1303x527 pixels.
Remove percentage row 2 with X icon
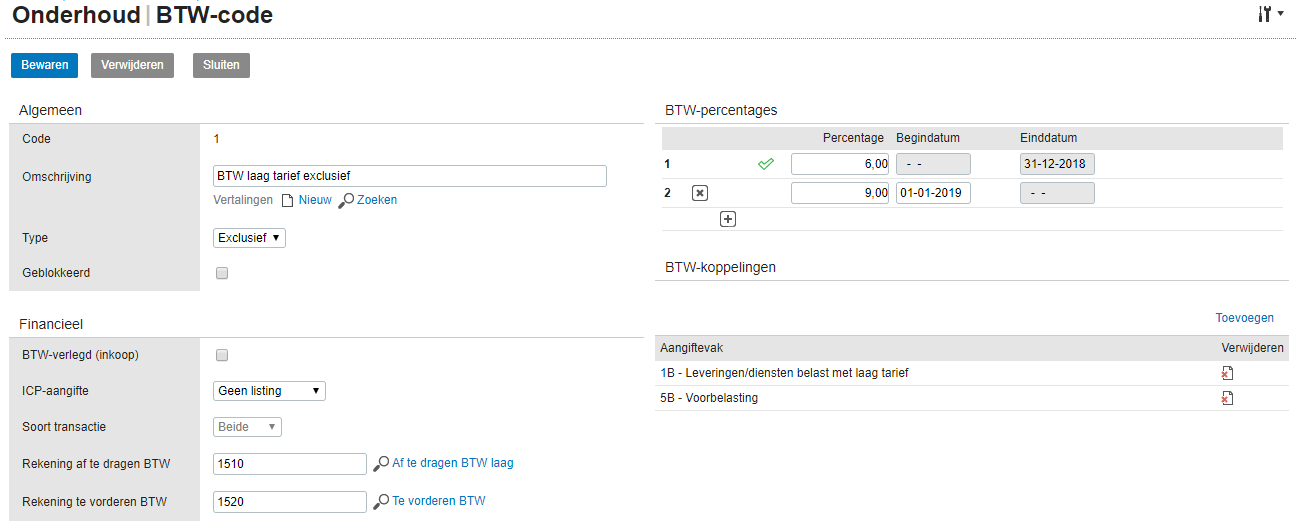click(700, 193)
